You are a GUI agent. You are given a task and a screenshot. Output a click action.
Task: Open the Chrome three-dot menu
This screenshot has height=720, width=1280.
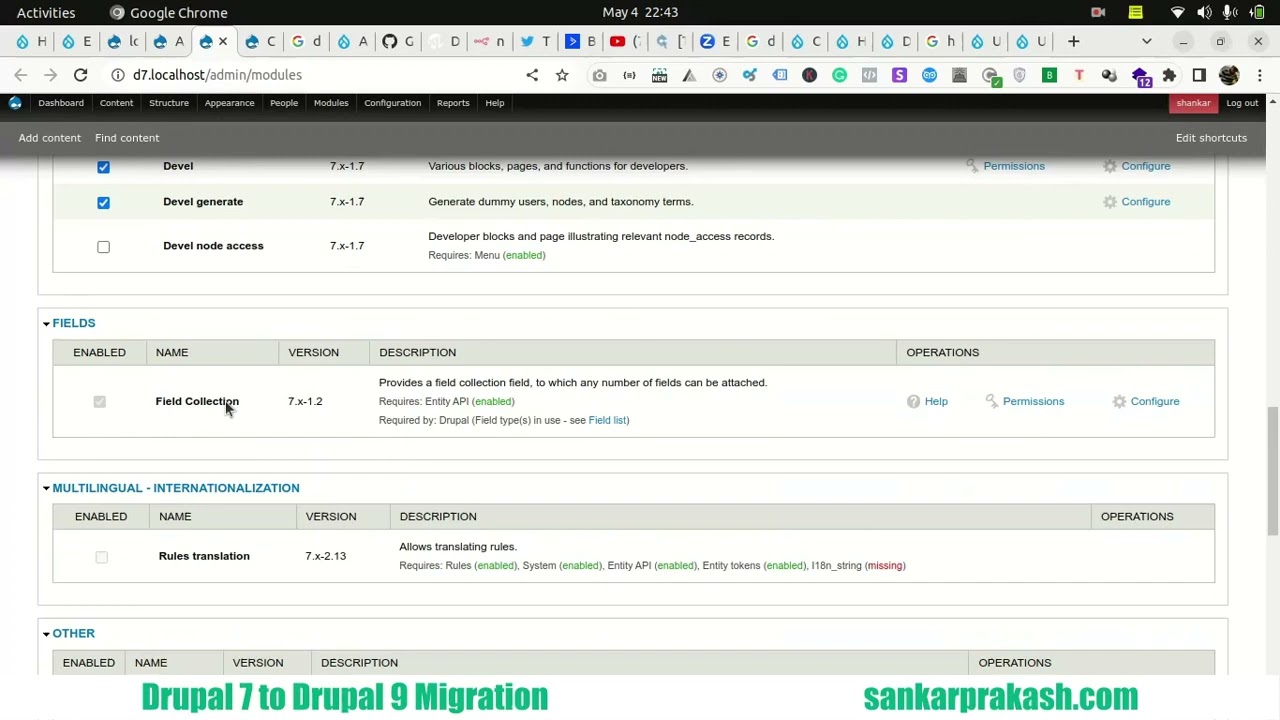[1259, 75]
